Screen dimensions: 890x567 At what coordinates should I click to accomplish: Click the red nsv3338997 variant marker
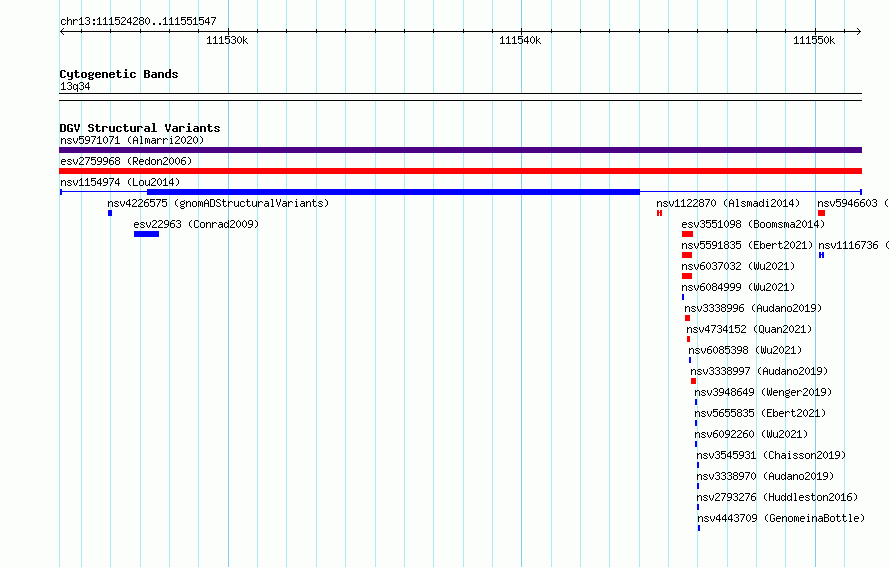pyautogui.click(x=694, y=381)
